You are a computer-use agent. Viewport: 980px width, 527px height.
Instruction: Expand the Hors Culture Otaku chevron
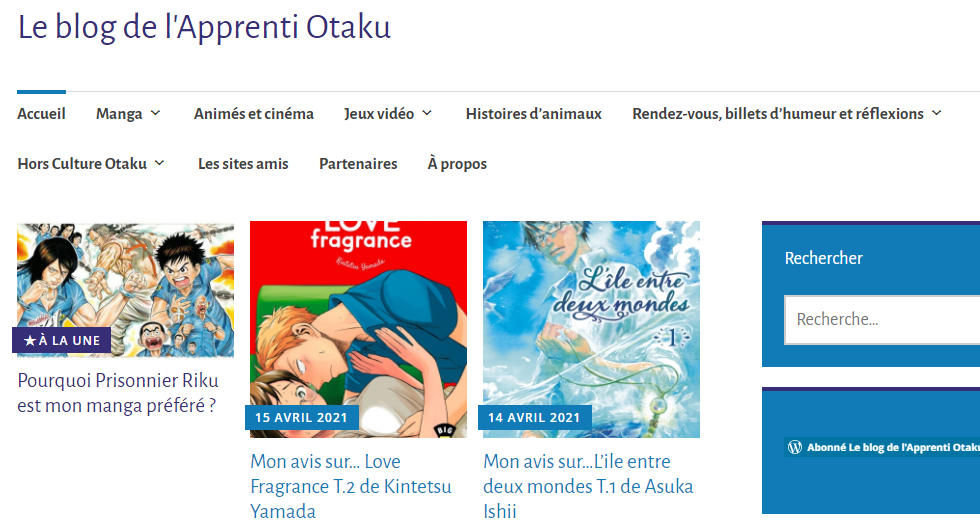coord(159,163)
